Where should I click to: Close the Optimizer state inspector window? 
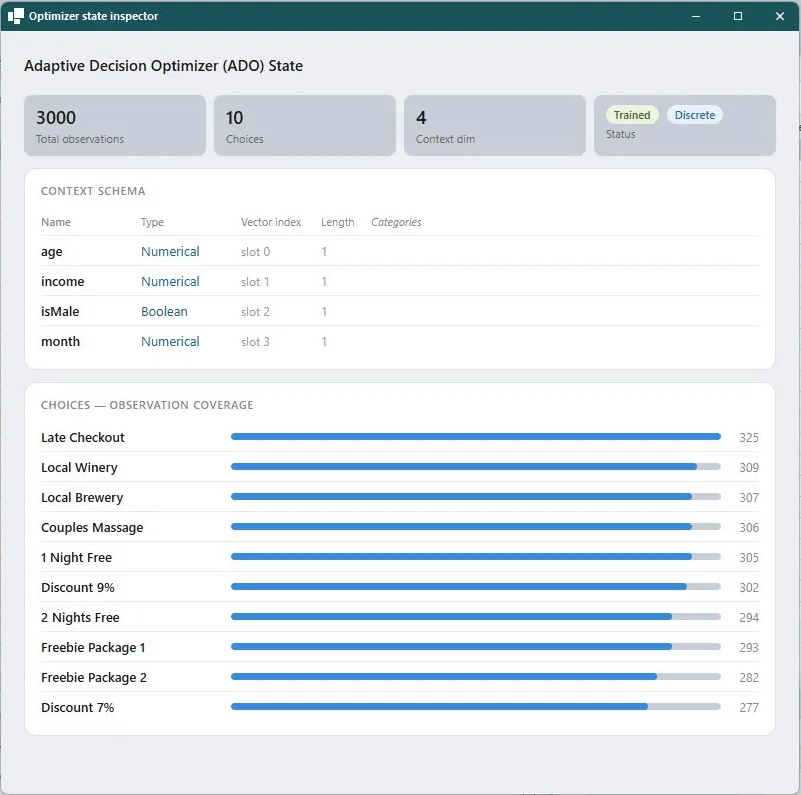[780, 16]
